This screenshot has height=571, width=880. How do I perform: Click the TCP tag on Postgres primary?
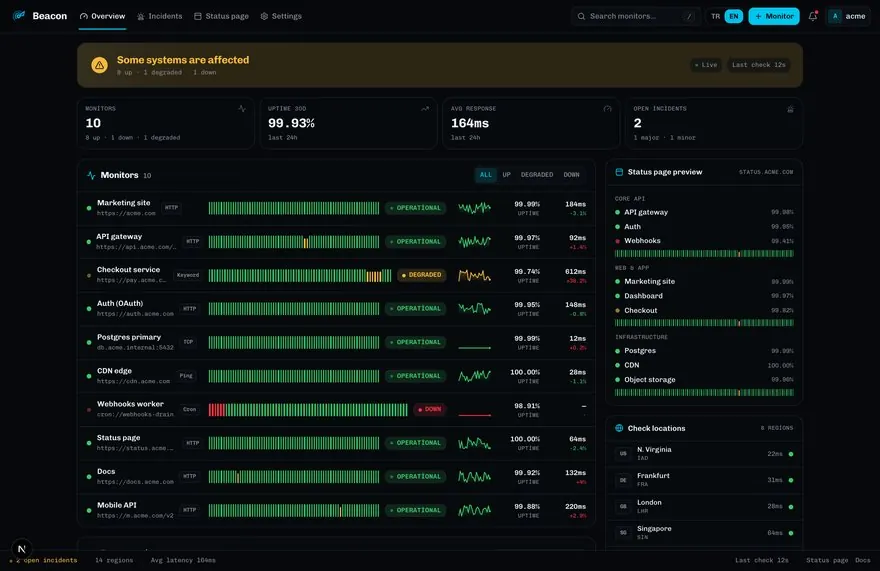[x=188, y=342]
